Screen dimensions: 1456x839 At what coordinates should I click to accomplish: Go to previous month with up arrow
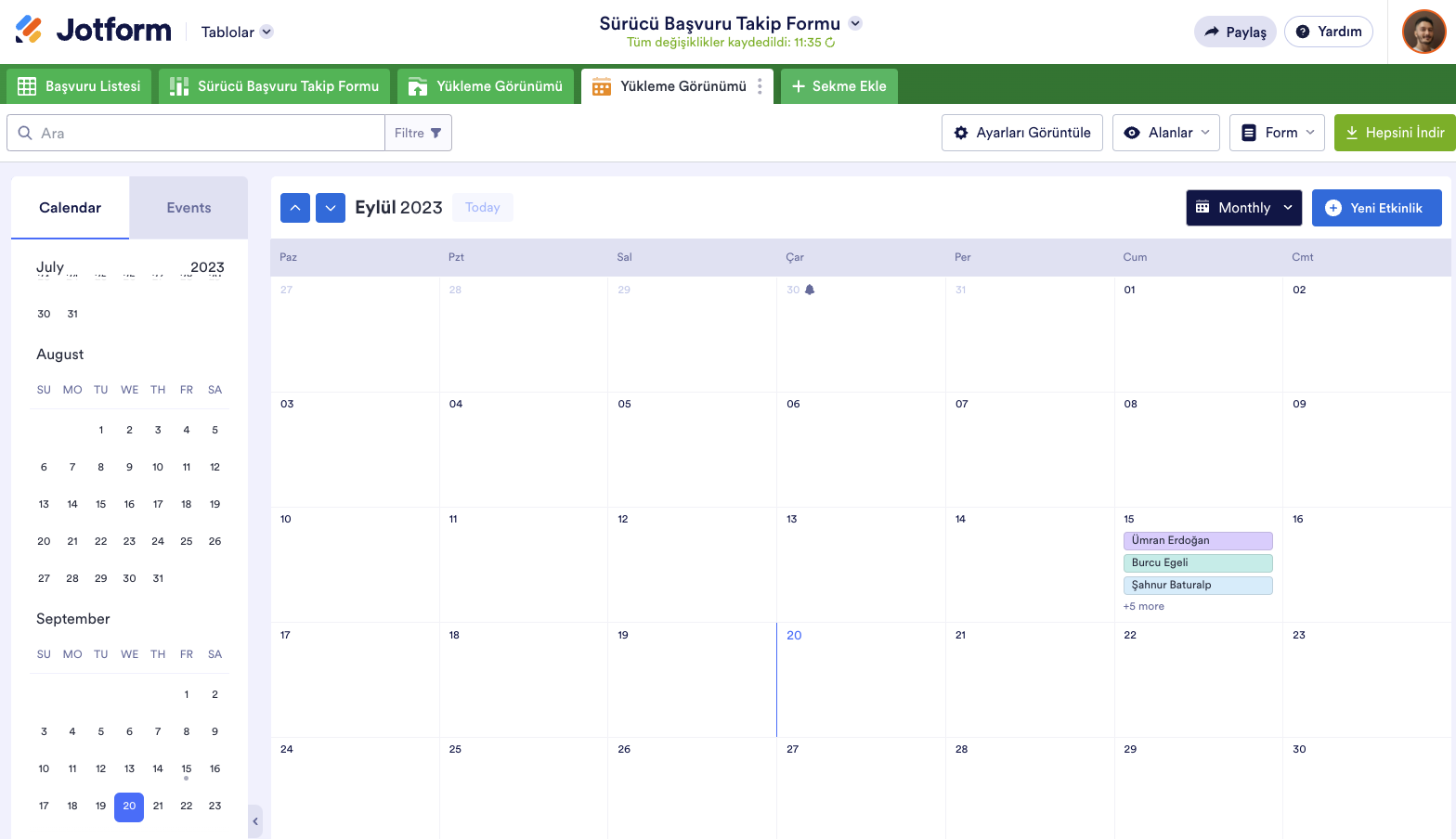tap(295, 208)
